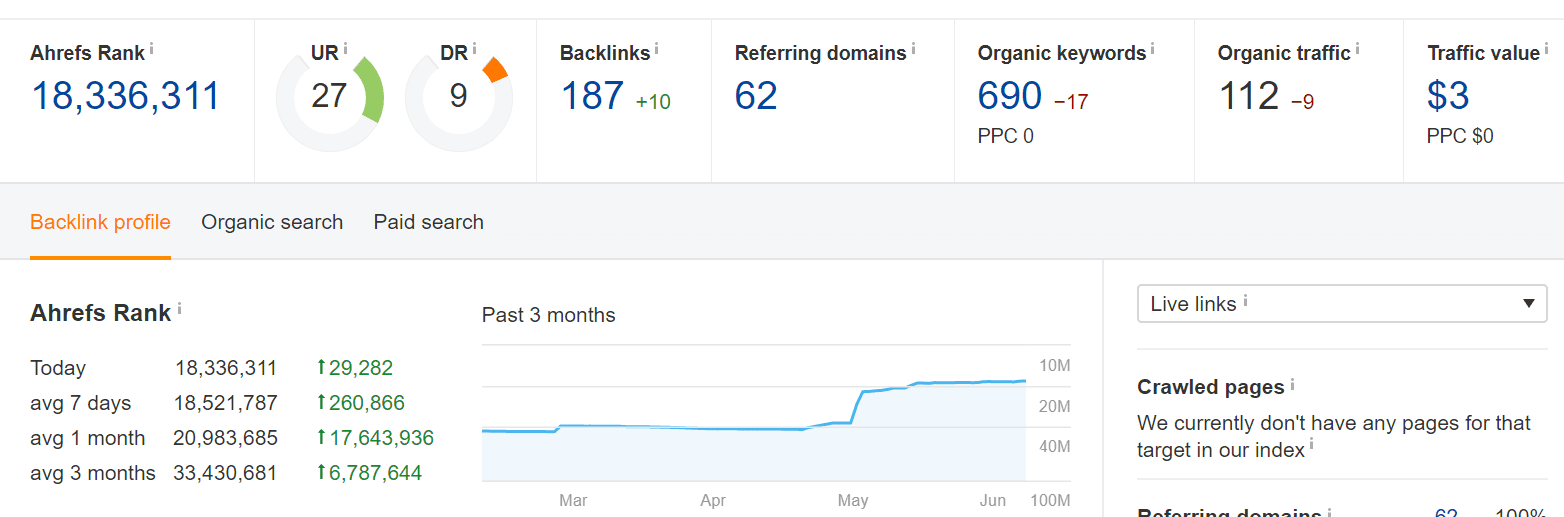The width and height of the screenshot is (1564, 517).
Task: Click the avg 1 month value 20,983,685
Action: click(x=226, y=438)
